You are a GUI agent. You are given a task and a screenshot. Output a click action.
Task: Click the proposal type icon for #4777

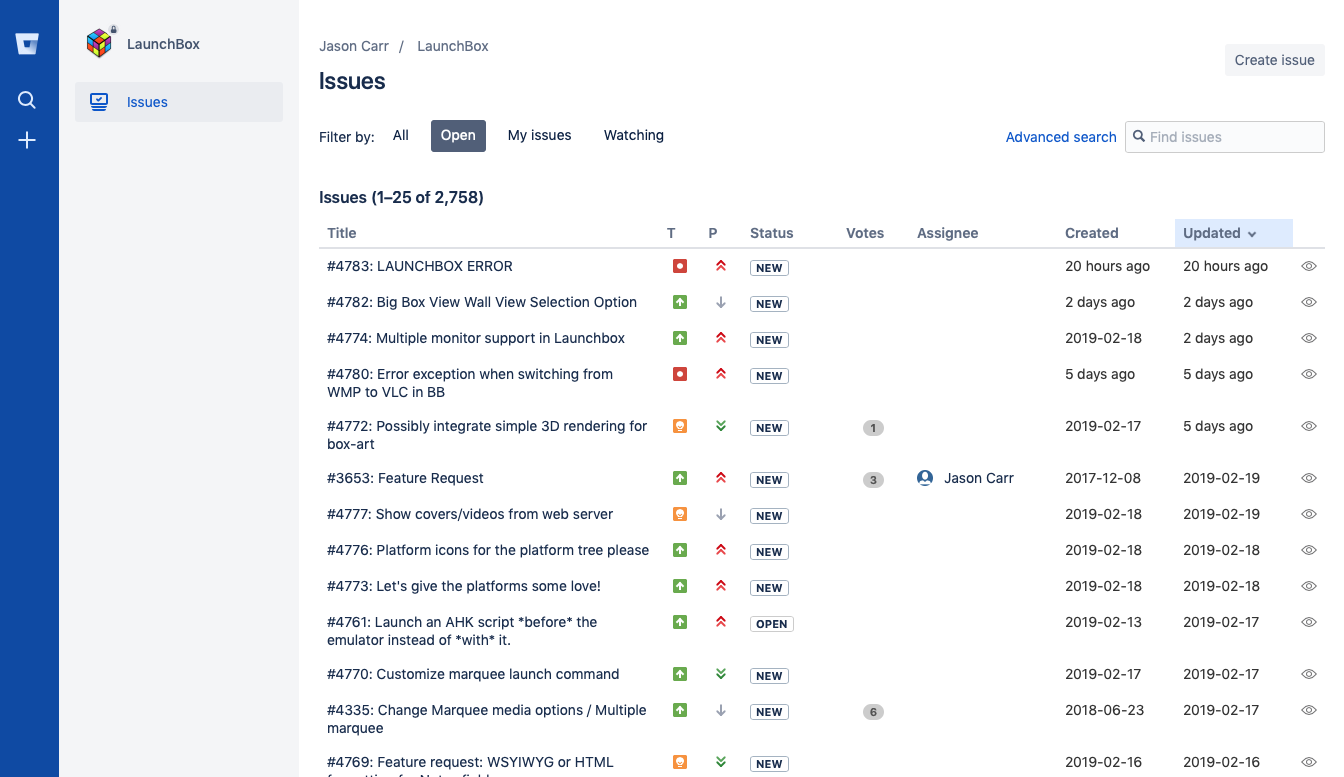680,514
